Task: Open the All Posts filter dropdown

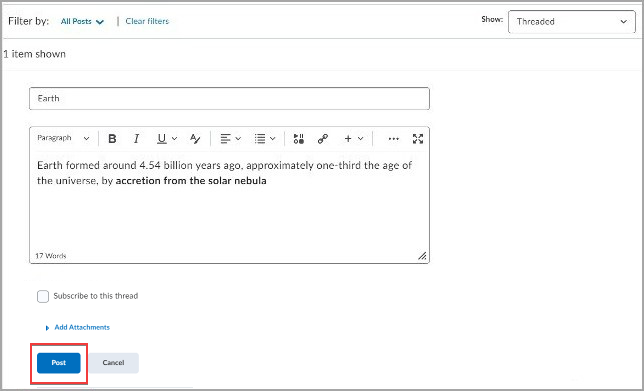Action: tap(82, 21)
